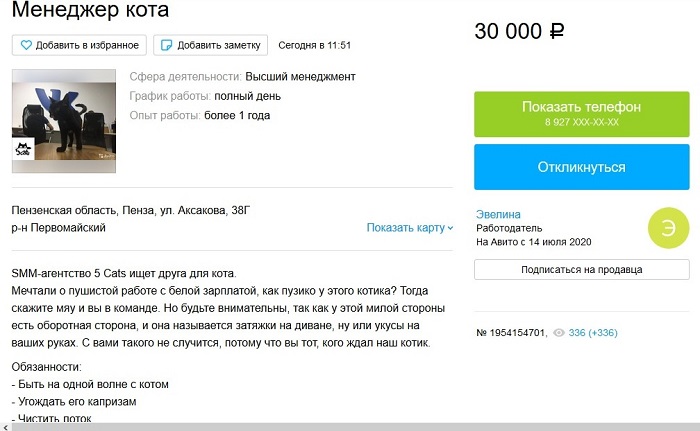This screenshot has width=700, height=431.
Task: Click the blue Откликнуться button
Action: pos(581,167)
